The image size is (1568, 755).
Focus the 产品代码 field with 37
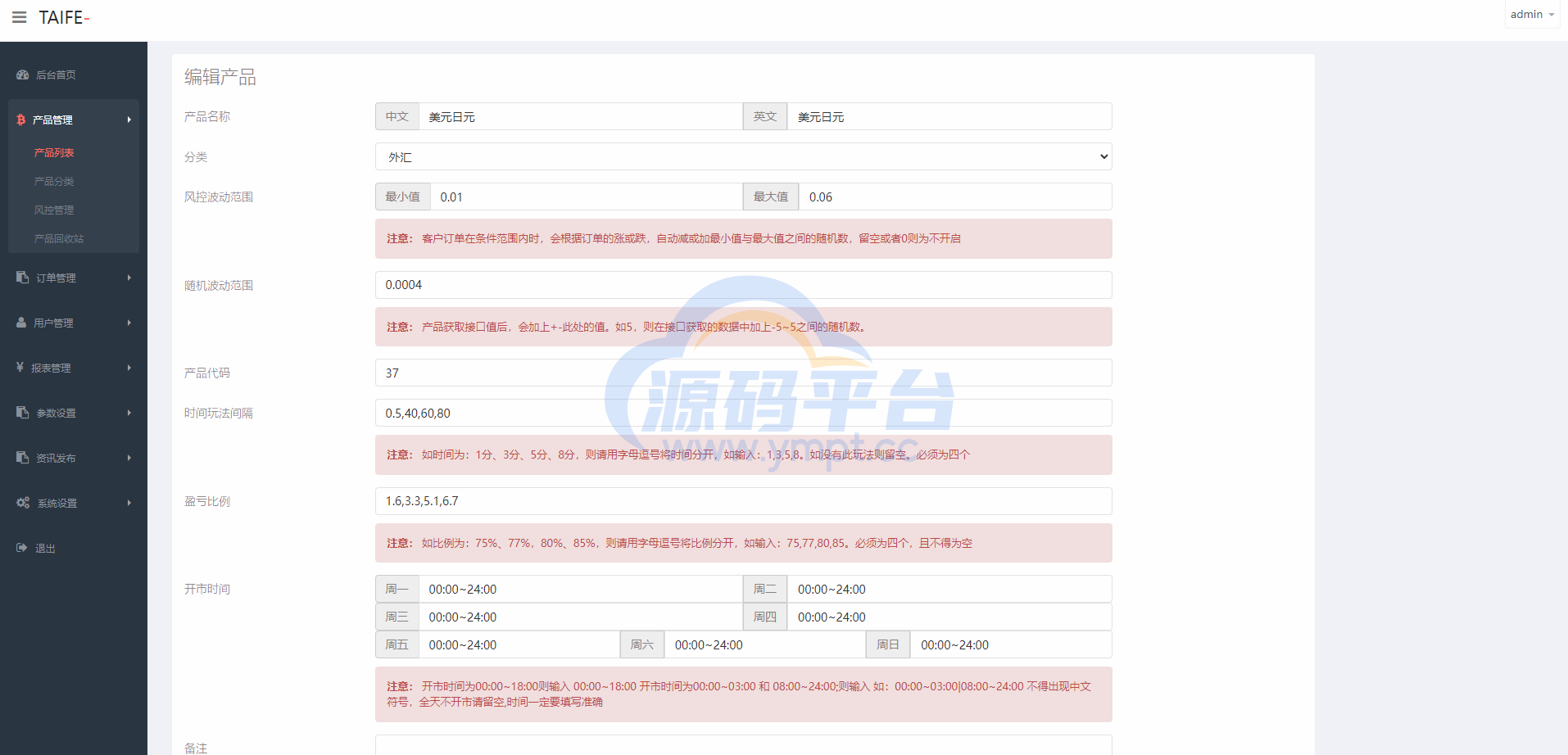[743, 373]
